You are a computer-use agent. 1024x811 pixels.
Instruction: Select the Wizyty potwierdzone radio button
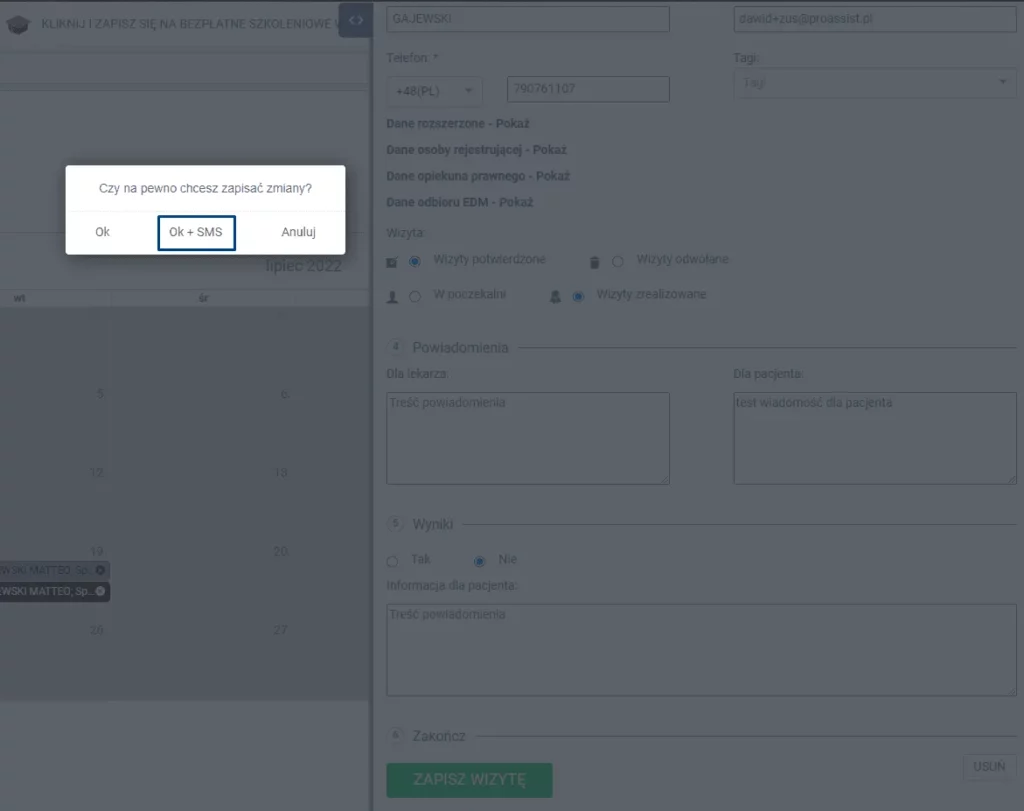[x=415, y=261]
